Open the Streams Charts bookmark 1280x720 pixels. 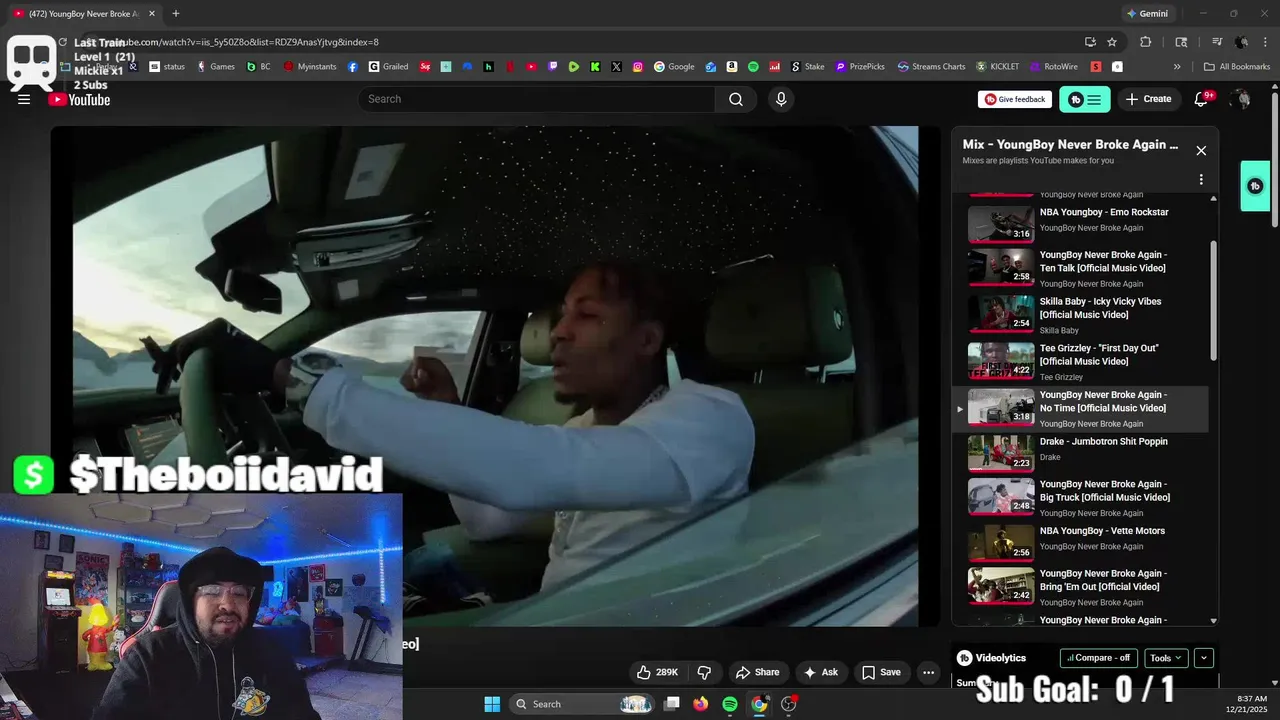click(x=931, y=67)
